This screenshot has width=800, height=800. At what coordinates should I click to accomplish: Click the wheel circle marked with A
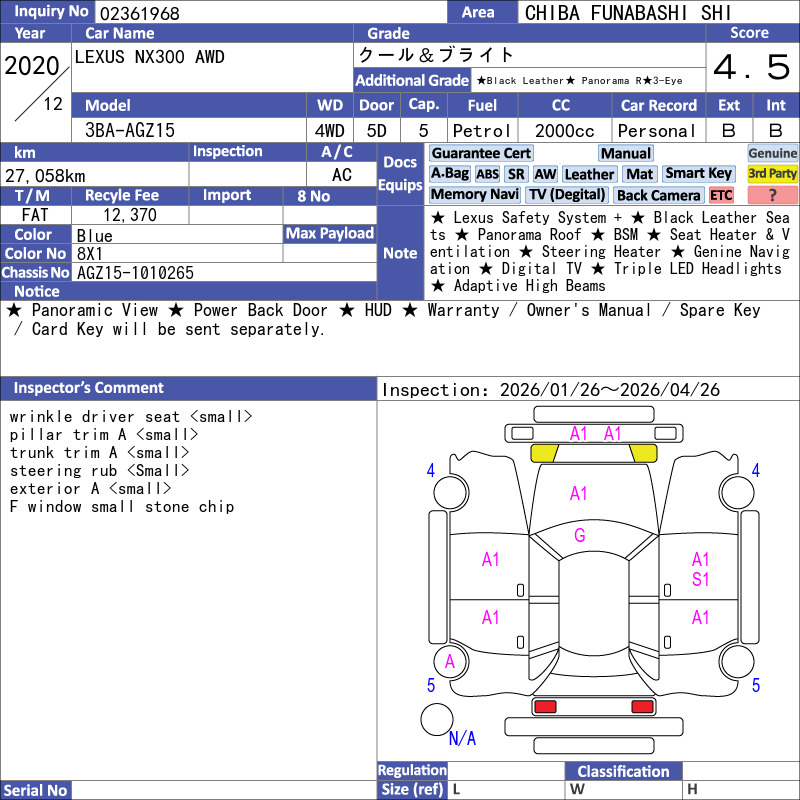tap(450, 661)
